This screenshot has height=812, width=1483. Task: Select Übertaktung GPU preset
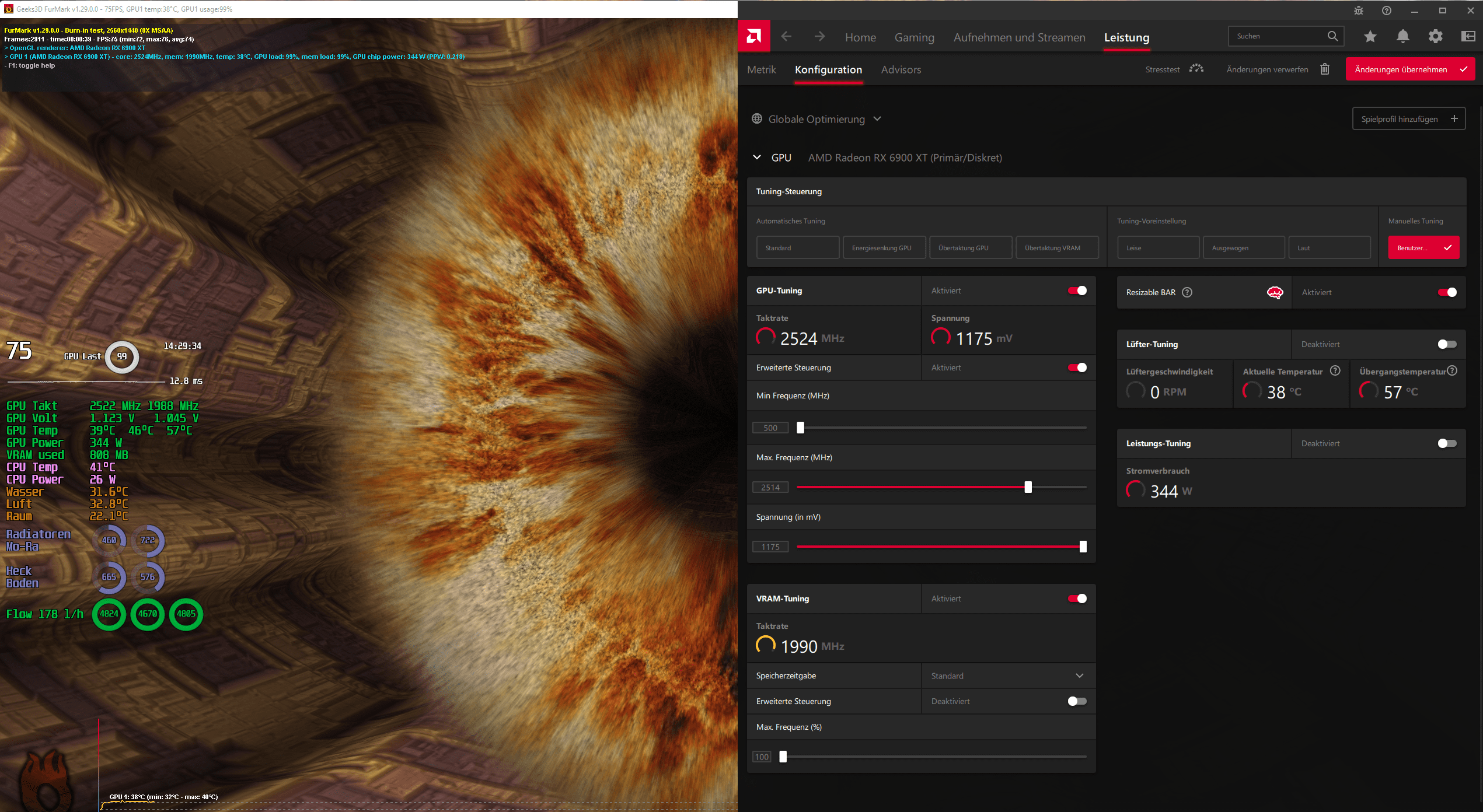point(970,247)
